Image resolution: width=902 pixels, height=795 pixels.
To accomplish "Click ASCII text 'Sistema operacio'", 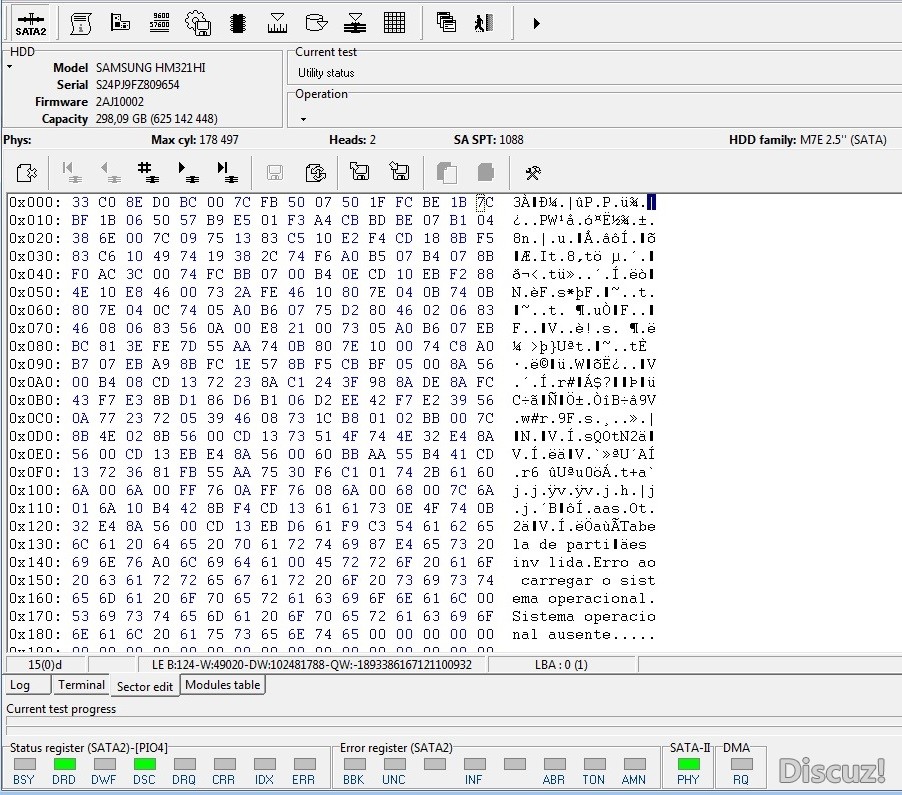I will pyautogui.click(x=584, y=617).
